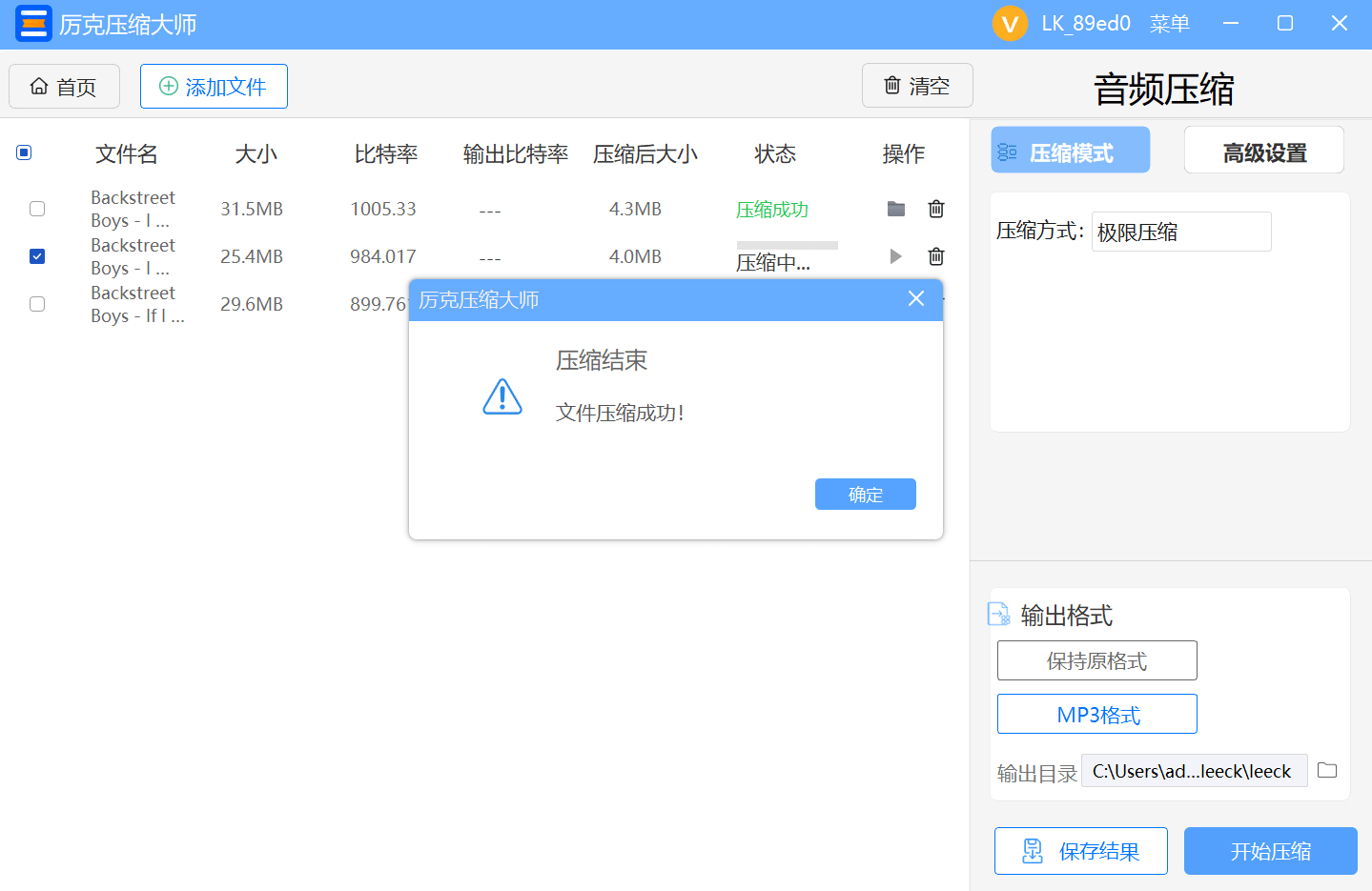Delete the 25.4MB file row
Image resolution: width=1372 pixels, height=891 pixels.
pos(936,256)
